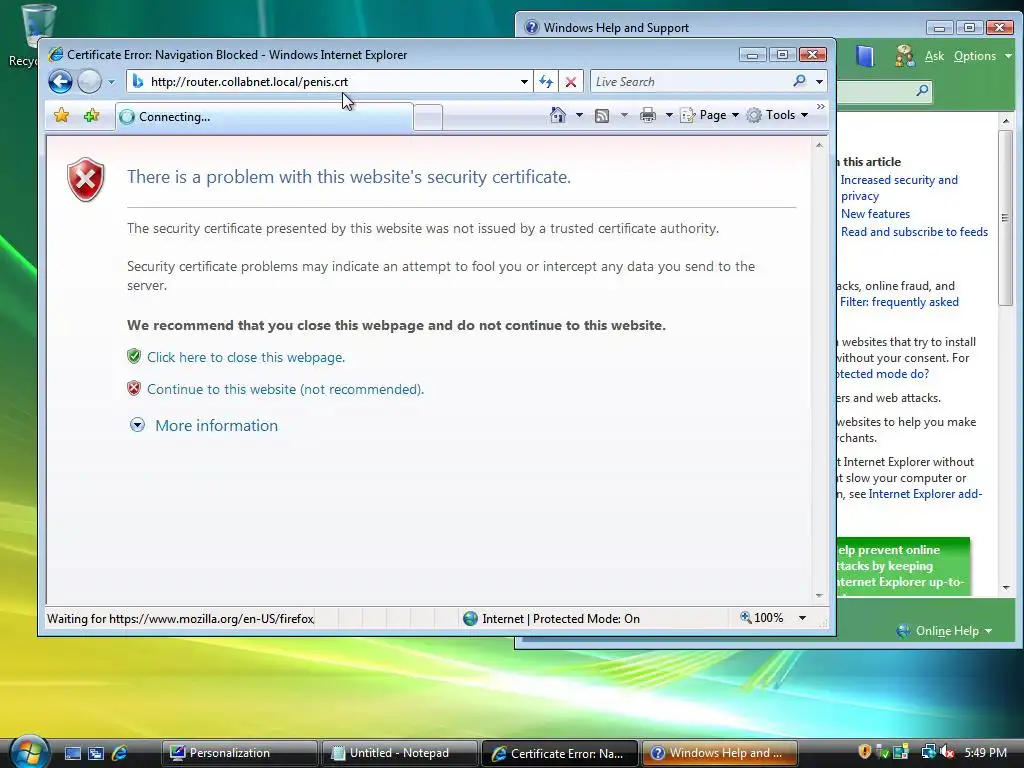Click the Add to Favorites star-plus icon
This screenshot has width=1024, height=768.
click(91, 116)
